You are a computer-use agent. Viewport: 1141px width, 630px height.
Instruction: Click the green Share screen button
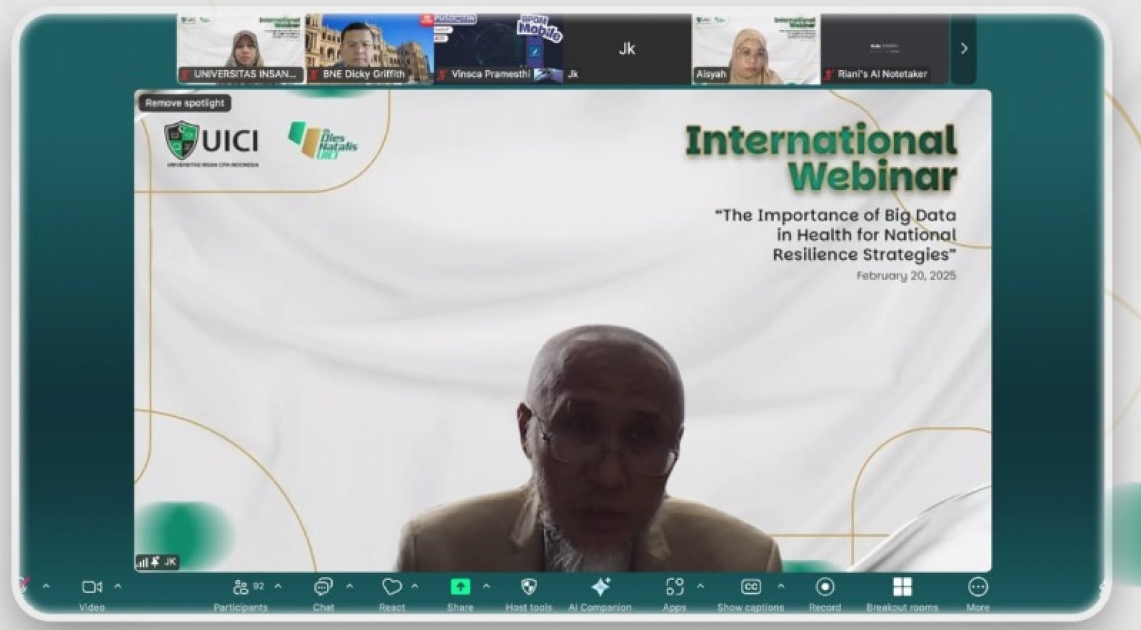pos(460,588)
